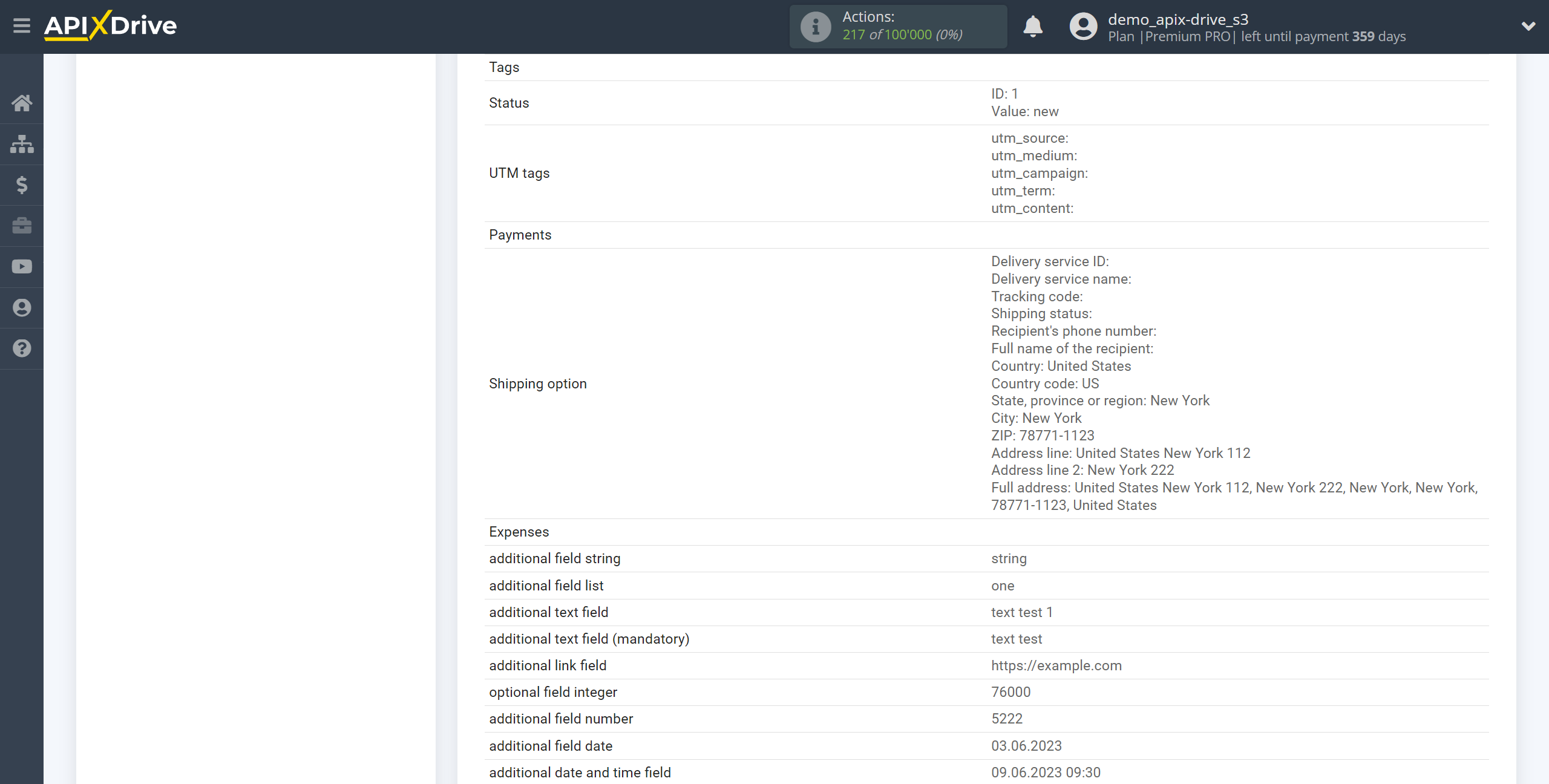
Task: Select the additional field date label
Action: click(x=551, y=746)
